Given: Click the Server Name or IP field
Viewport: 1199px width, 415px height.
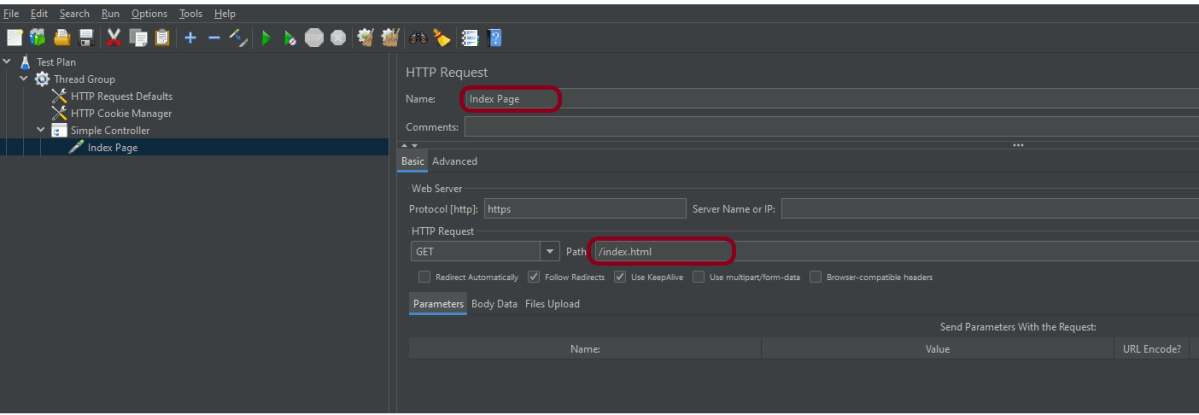Looking at the screenshot, I should [x=988, y=209].
